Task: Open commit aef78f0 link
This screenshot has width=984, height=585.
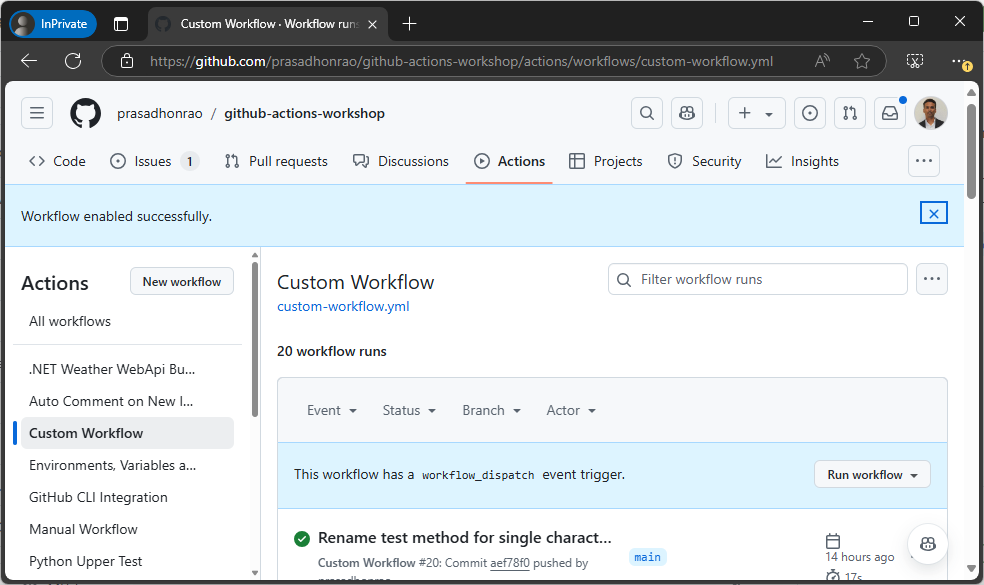Action: [x=510, y=563]
